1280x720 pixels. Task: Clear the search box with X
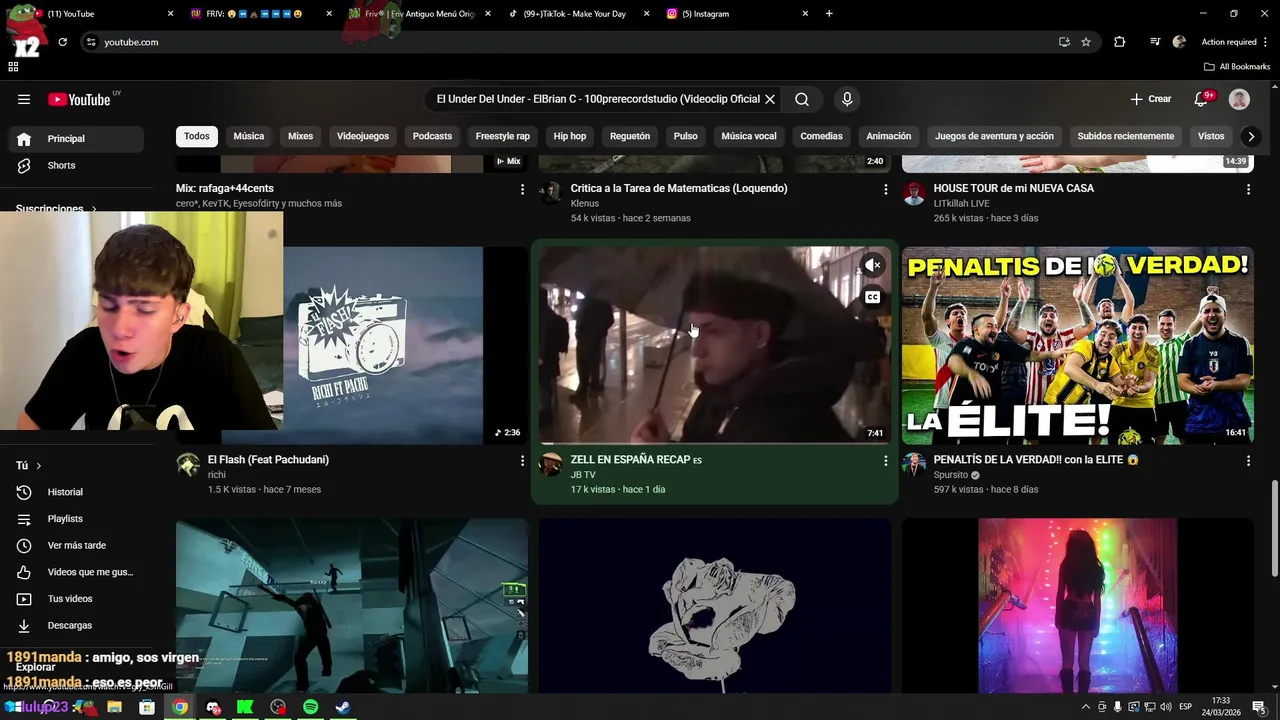coord(770,99)
